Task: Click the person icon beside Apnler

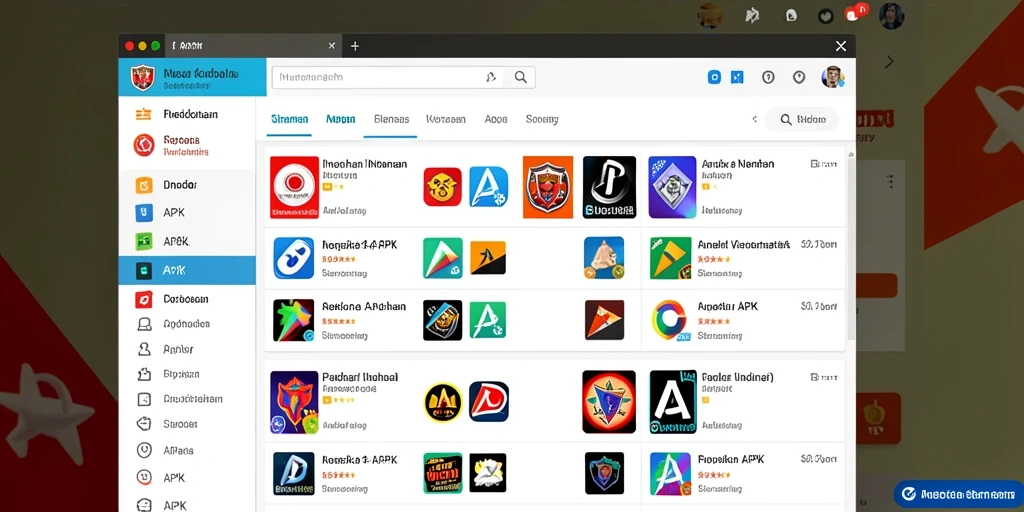Action: click(144, 349)
